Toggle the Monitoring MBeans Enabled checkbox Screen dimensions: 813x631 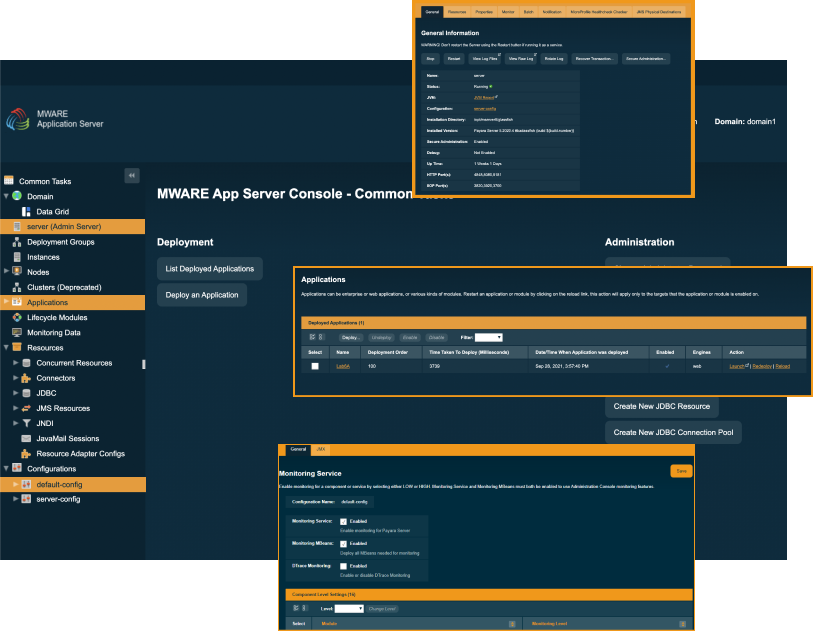tap(343, 544)
